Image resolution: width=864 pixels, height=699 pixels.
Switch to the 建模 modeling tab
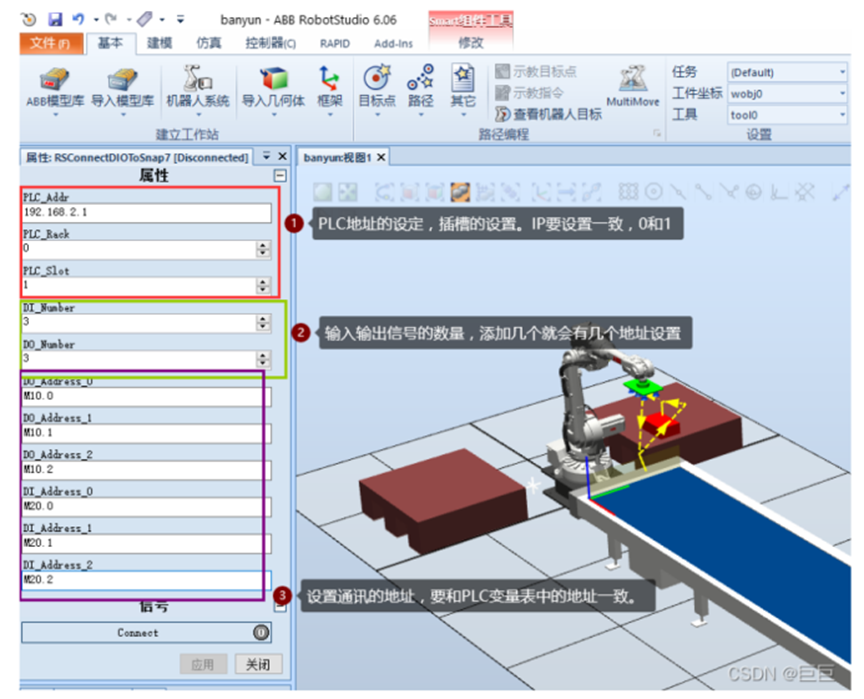160,44
